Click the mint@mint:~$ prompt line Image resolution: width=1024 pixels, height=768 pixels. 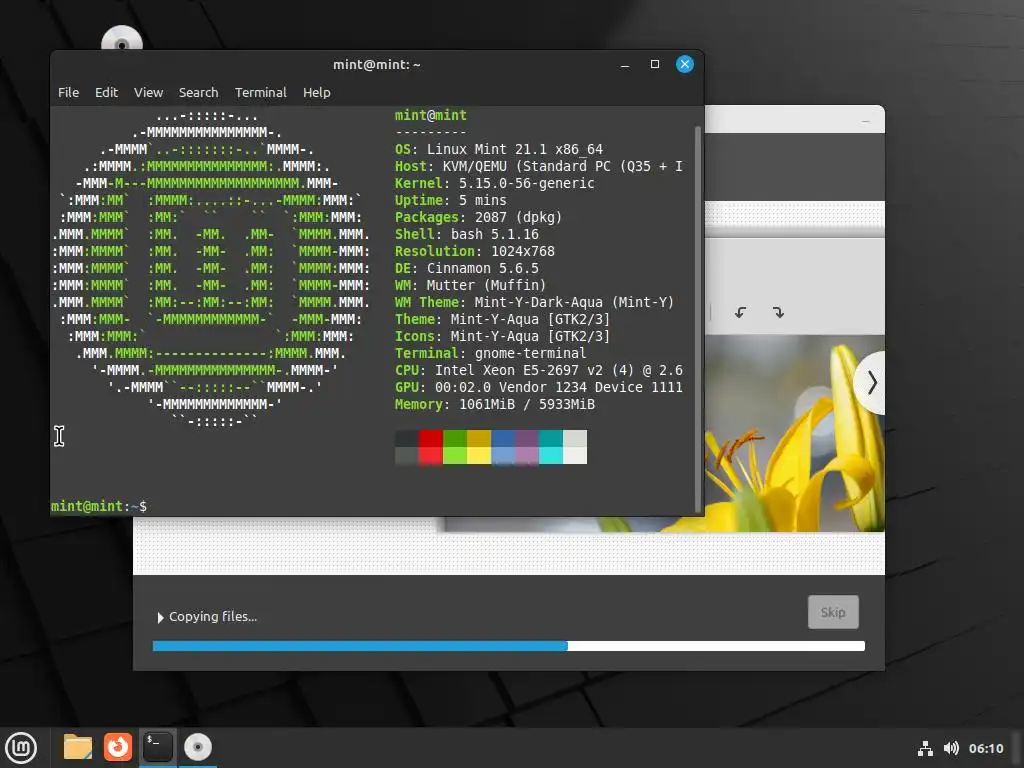[99, 506]
